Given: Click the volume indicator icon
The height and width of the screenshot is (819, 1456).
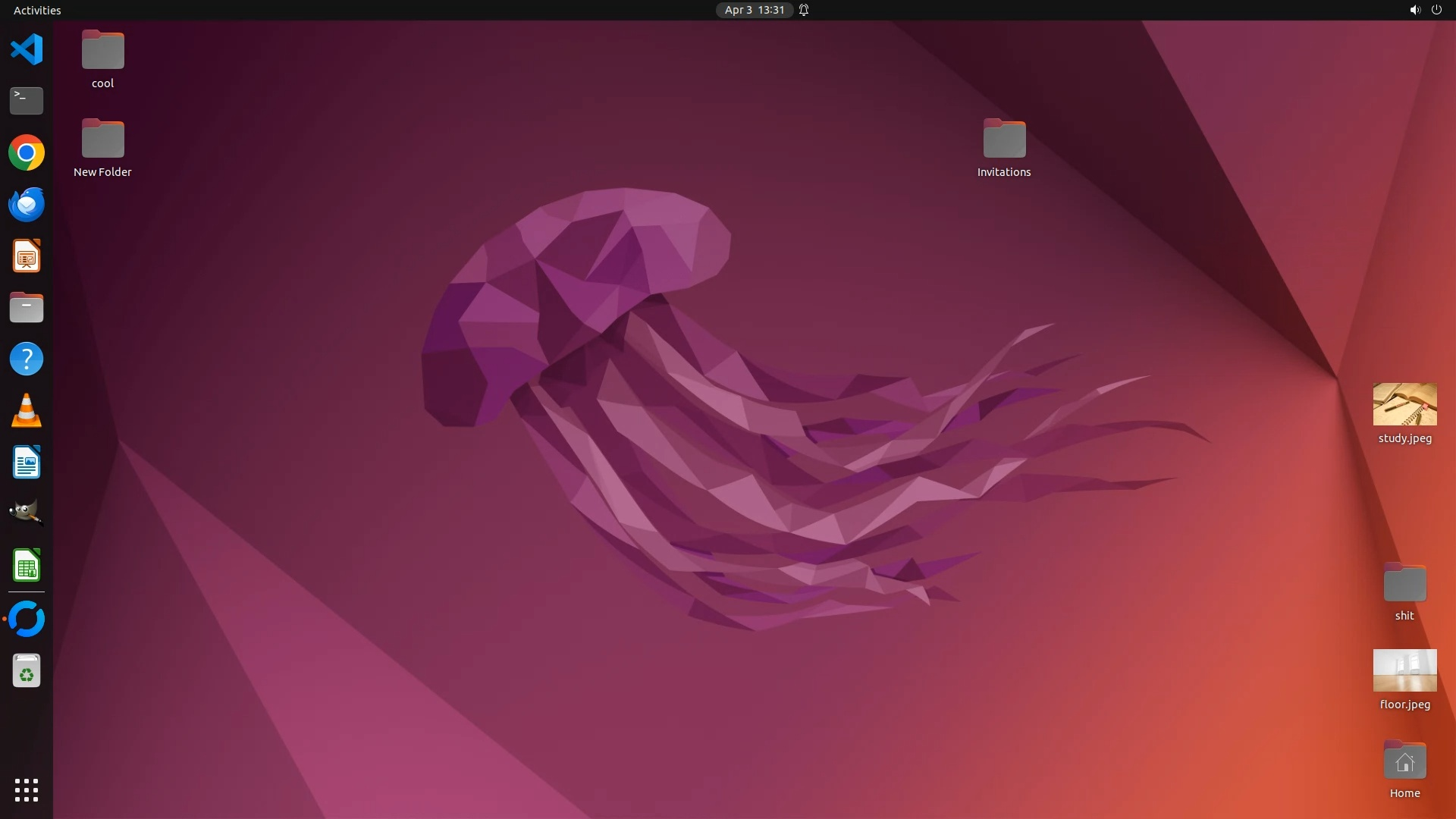Looking at the screenshot, I should point(1414,10).
